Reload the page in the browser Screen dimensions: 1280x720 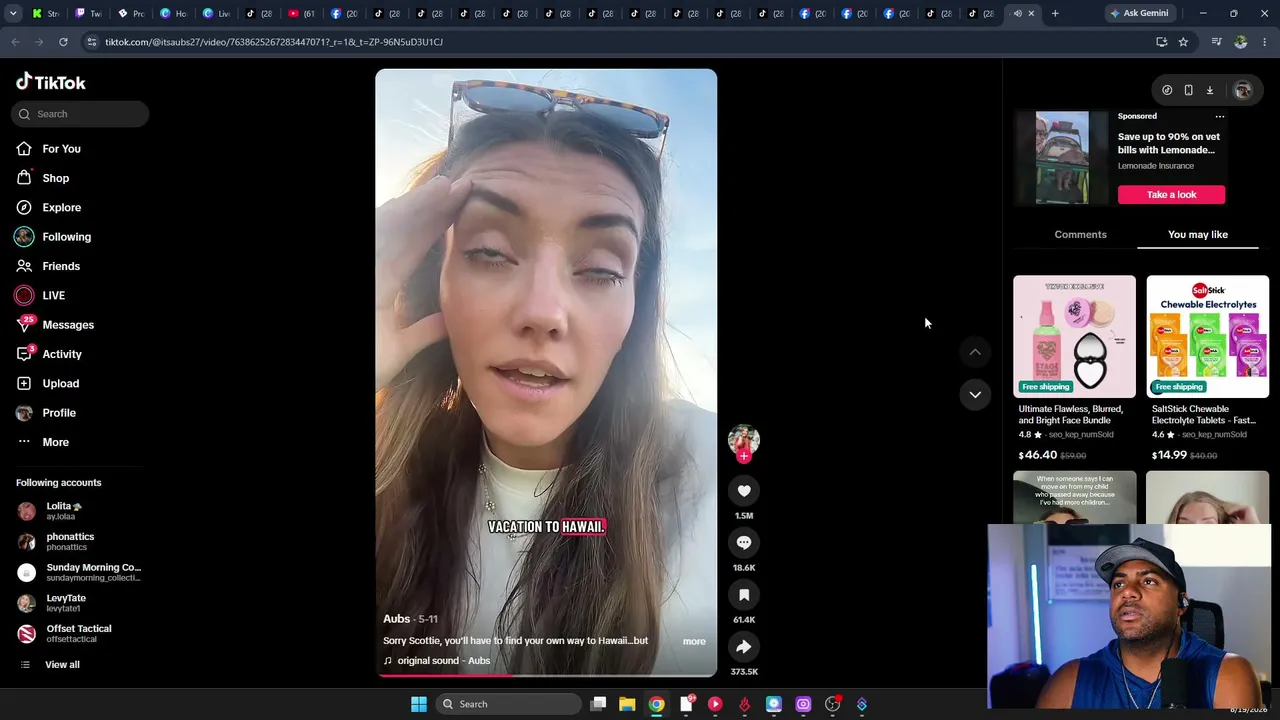pos(63,42)
